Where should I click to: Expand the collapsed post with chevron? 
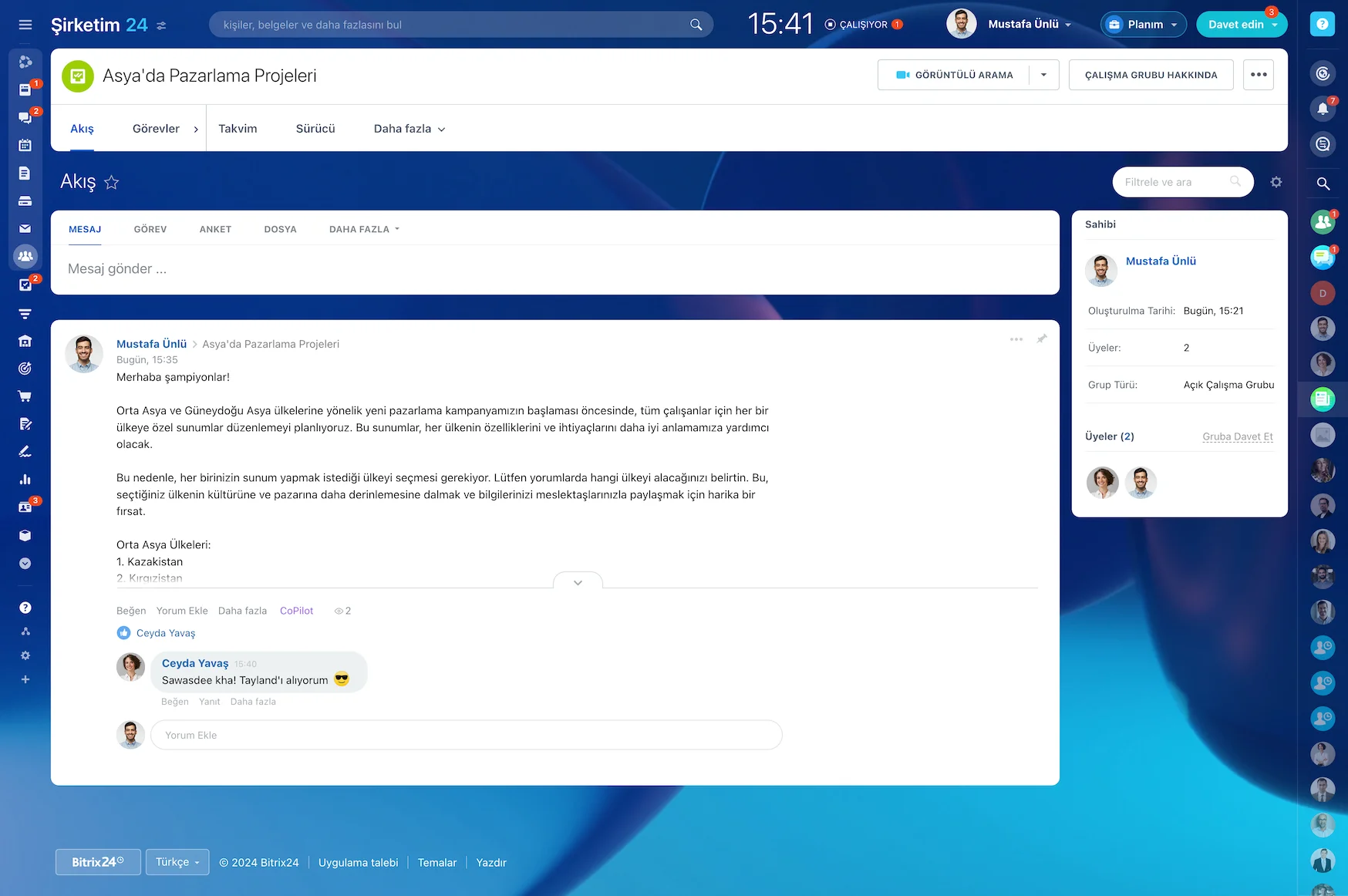tap(578, 582)
